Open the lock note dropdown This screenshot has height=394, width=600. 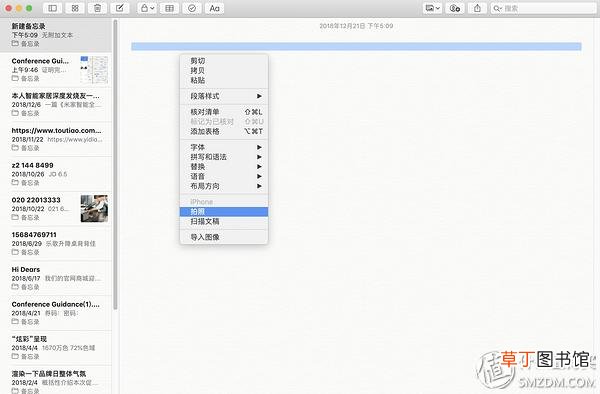[147, 8]
